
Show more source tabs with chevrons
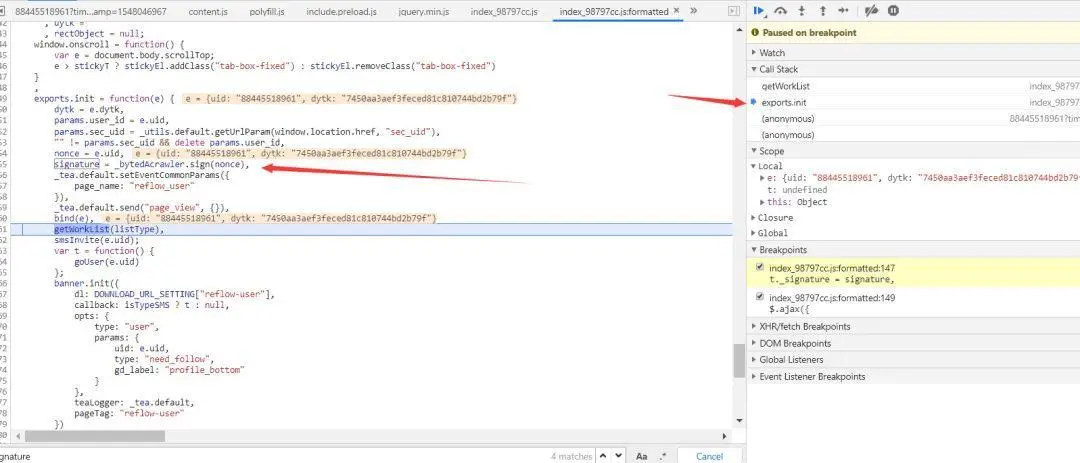coord(693,11)
